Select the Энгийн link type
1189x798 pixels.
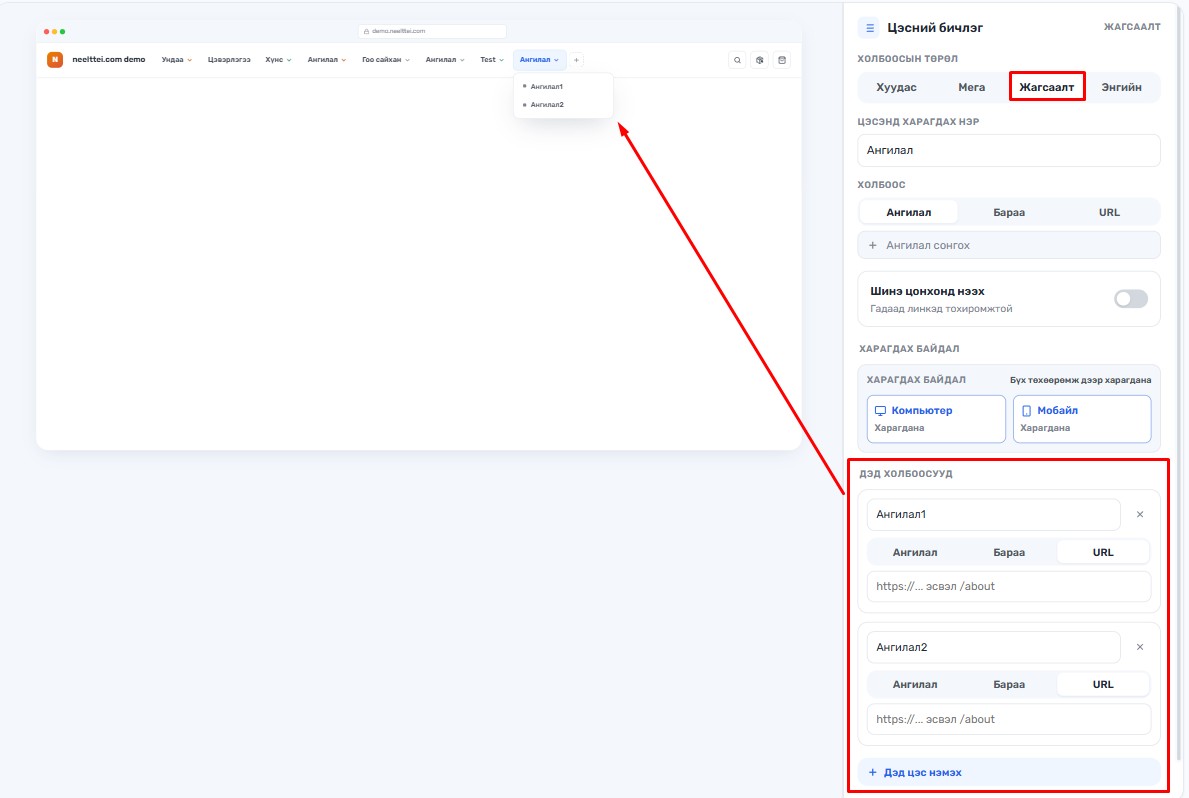[1122, 87]
